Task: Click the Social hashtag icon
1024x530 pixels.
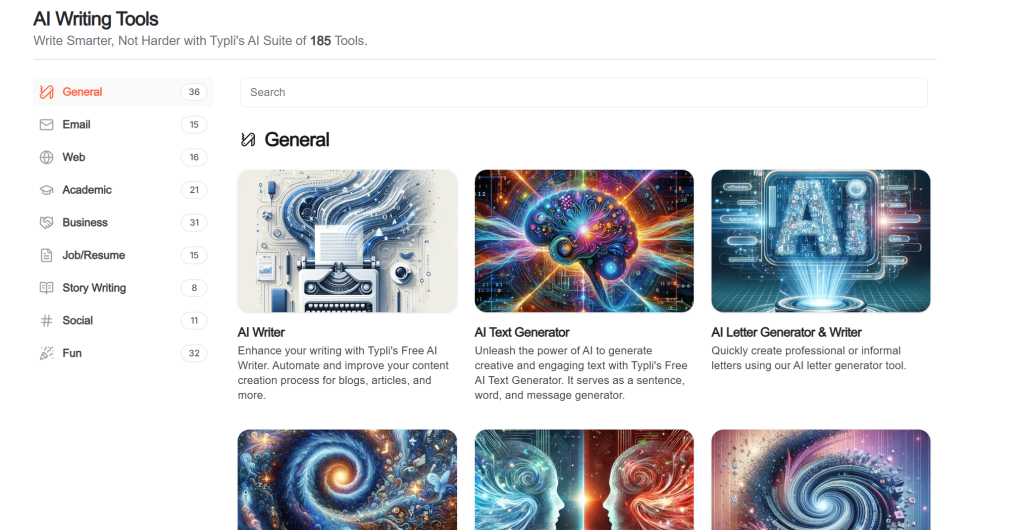Action: point(46,320)
